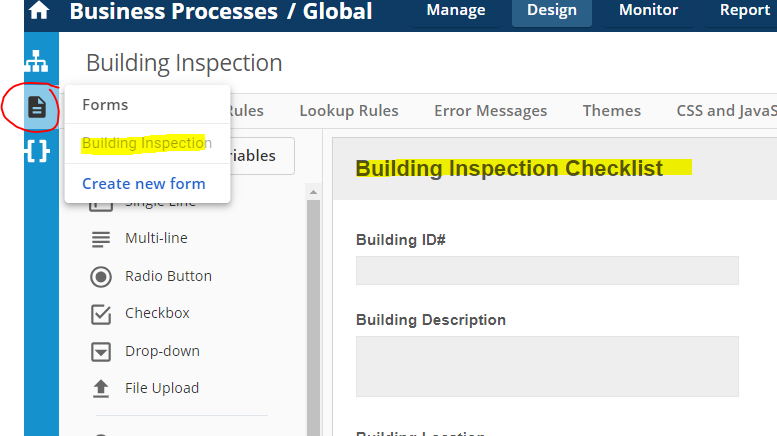This screenshot has width=777, height=436.
Task: Open the Forms document icon in sidebar
Action: pos(37,107)
